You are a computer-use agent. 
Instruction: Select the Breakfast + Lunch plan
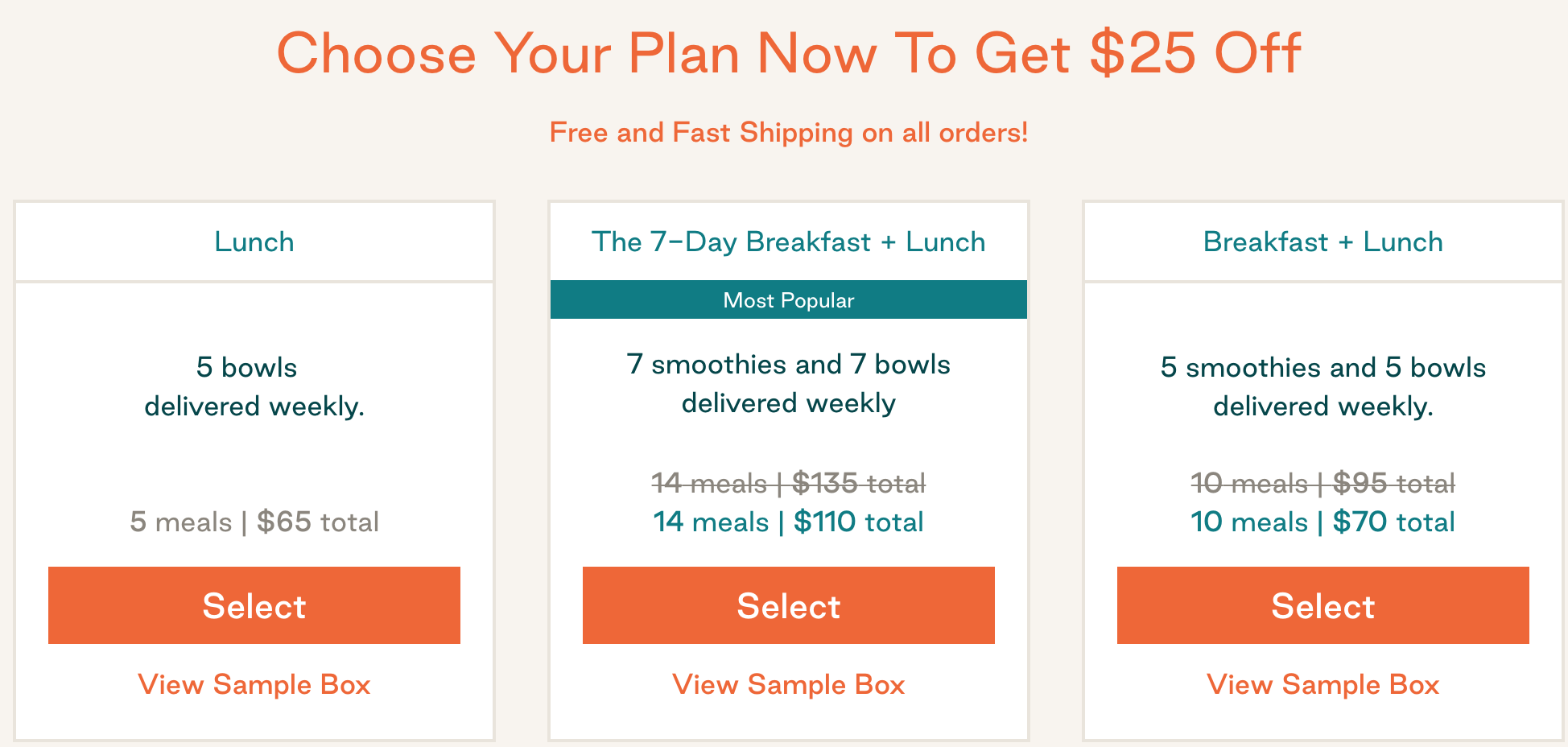tap(1322, 605)
